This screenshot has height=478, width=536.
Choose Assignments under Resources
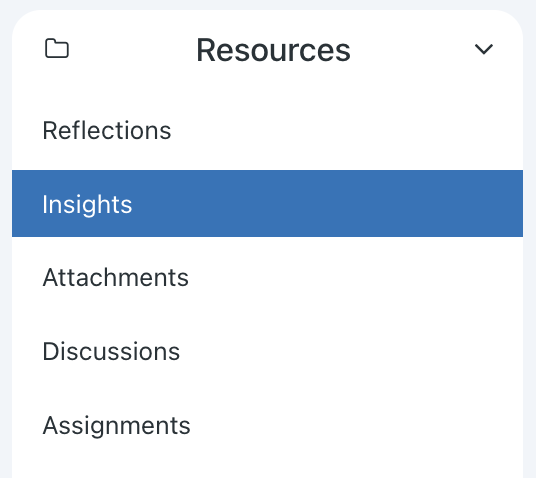coord(267,425)
